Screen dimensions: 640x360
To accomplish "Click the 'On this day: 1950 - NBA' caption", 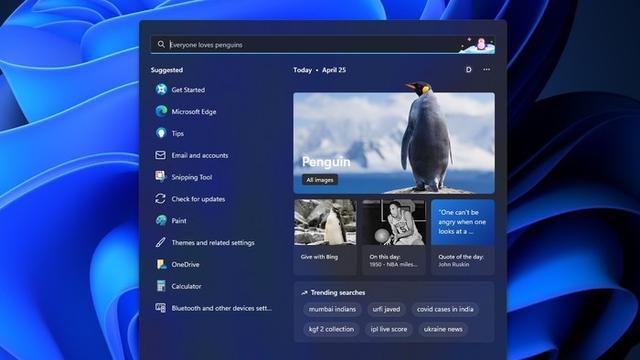I will [x=393, y=260].
